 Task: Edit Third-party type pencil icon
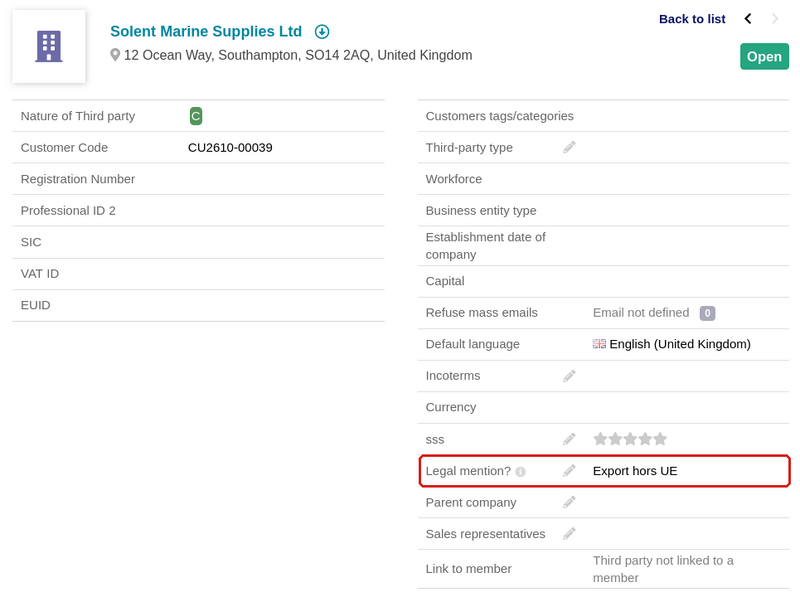click(x=569, y=147)
